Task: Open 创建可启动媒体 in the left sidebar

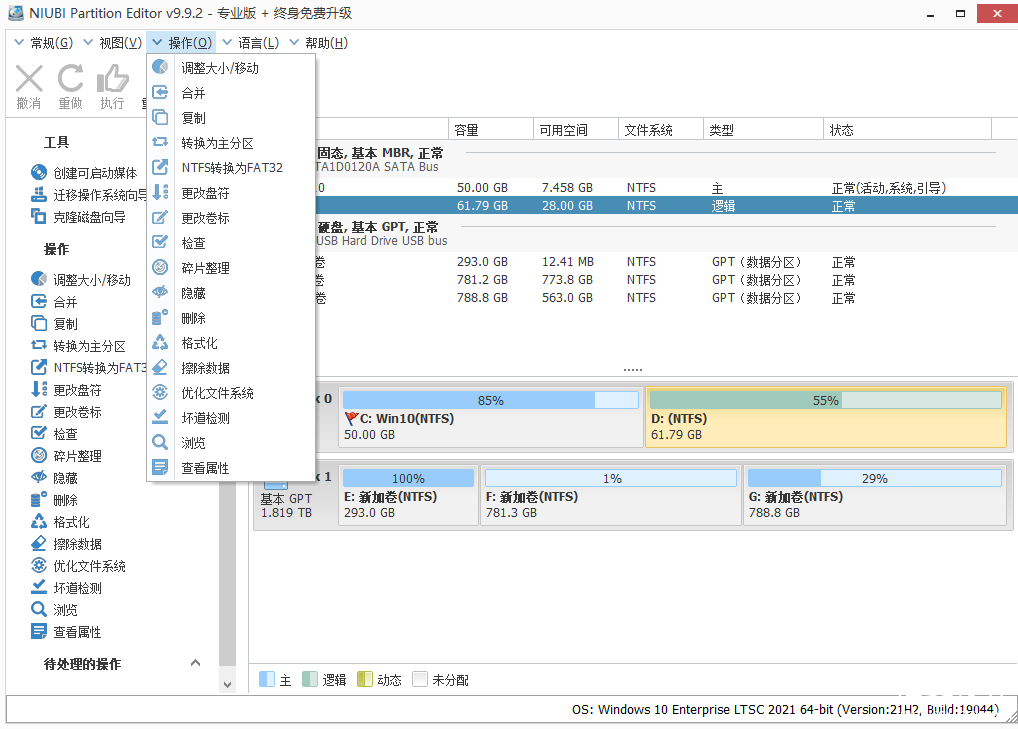Action: pyautogui.click(x=84, y=173)
